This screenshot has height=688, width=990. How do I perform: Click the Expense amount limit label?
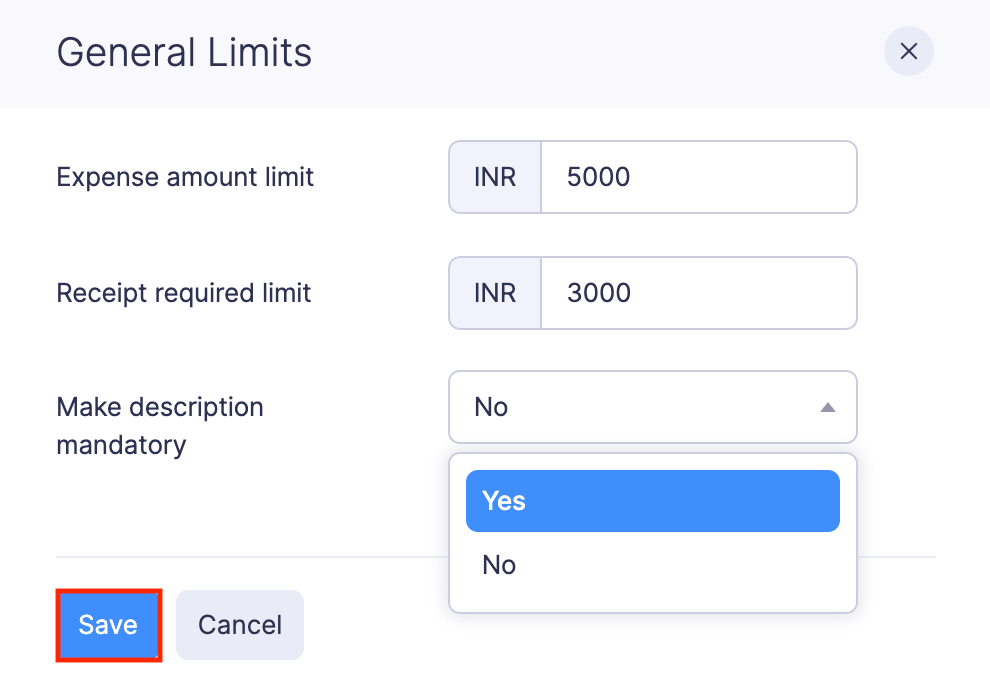point(184,177)
